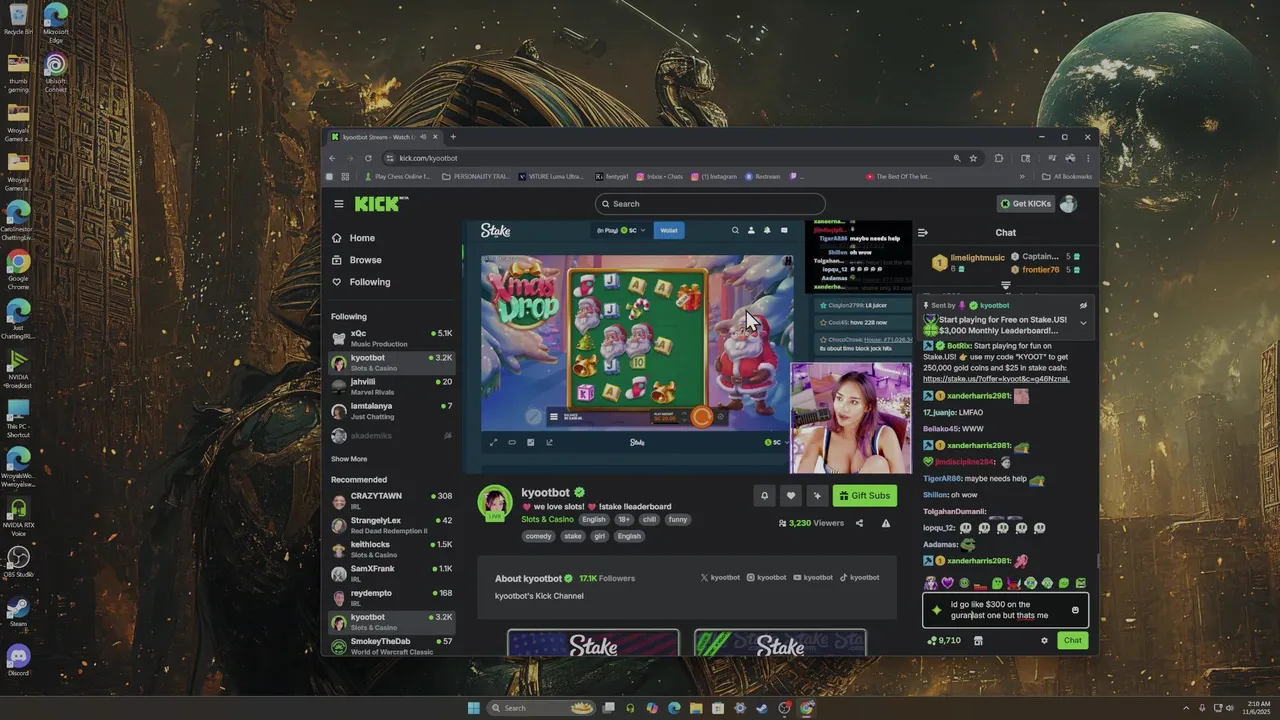Click the report warning triangle icon
The height and width of the screenshot is (720, 1280).
coord(885,523)
